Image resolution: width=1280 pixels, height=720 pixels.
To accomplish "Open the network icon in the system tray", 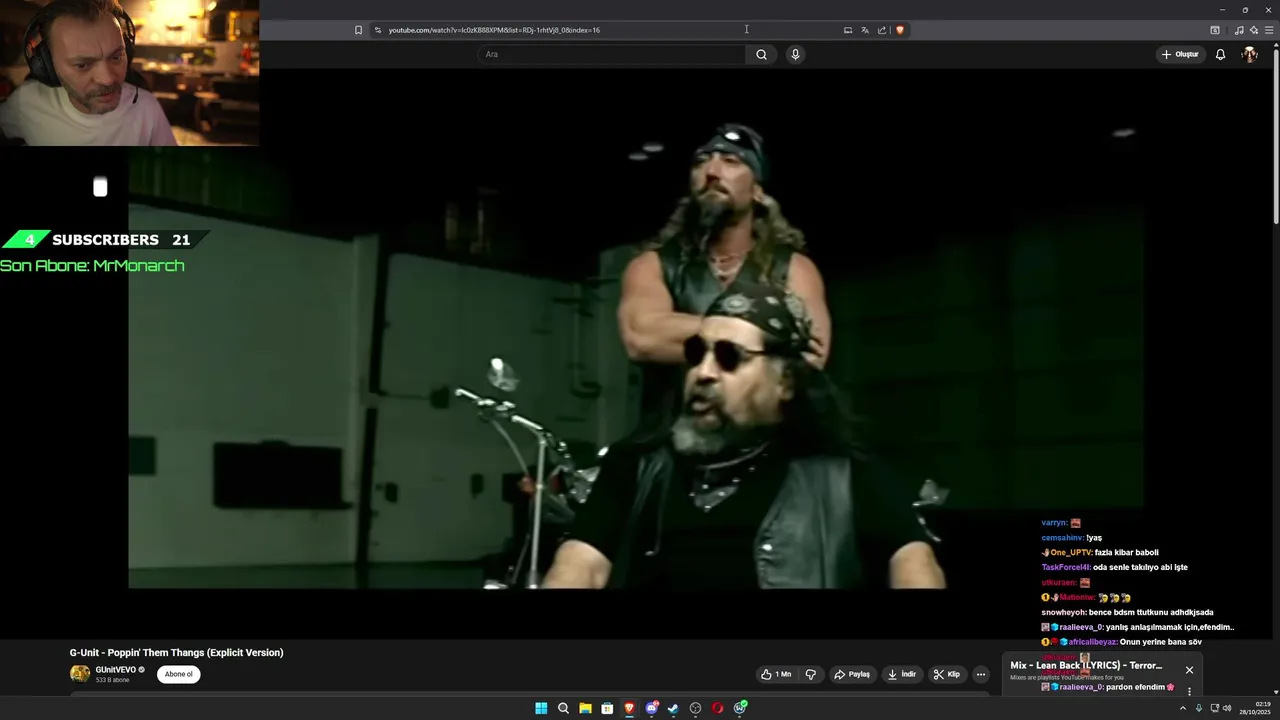I will pos(1215,708).
